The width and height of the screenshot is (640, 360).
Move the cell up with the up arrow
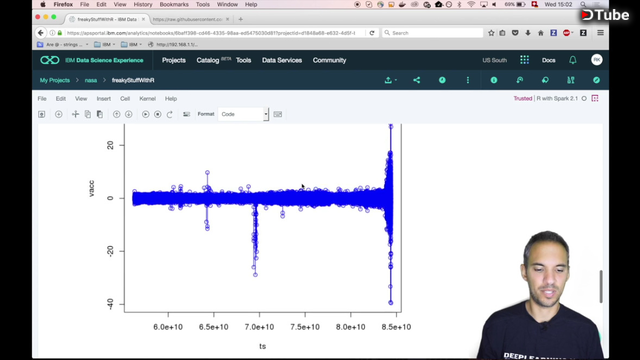tap(117, 114)
